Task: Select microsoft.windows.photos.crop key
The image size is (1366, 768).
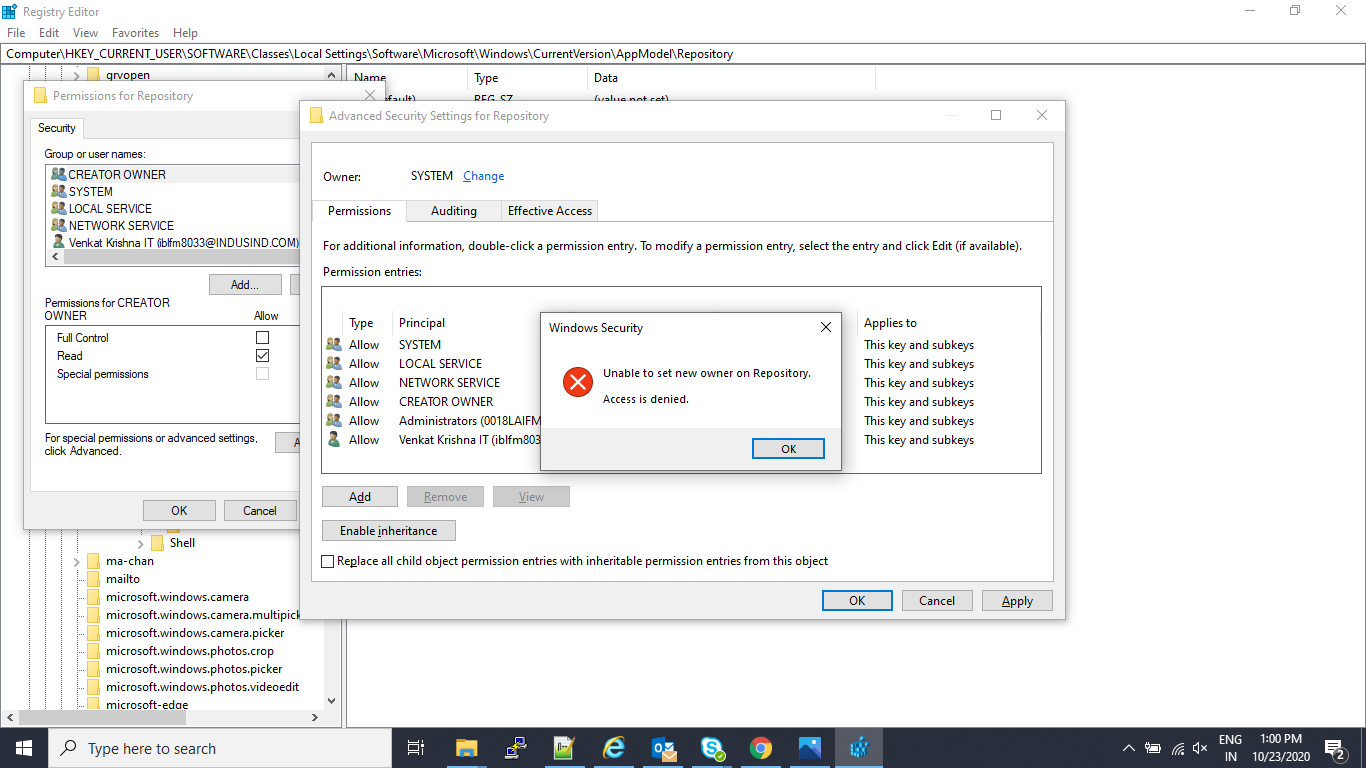Action: (x=190, y=651)
